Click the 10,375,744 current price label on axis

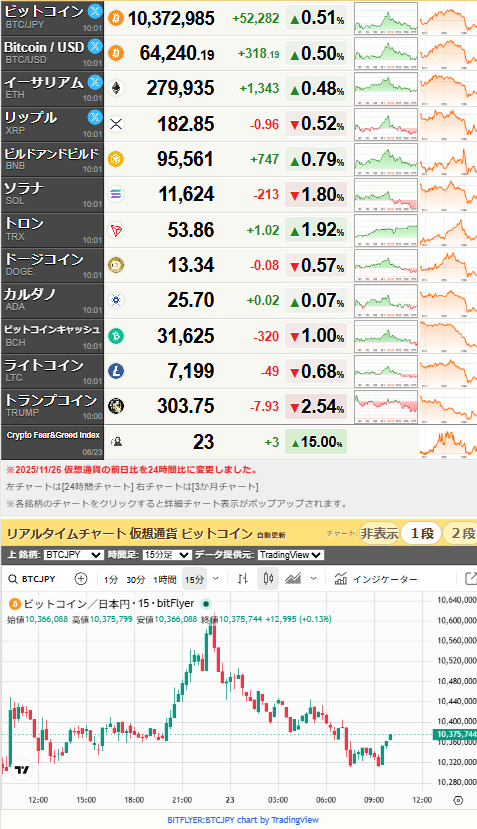[455, 734]
